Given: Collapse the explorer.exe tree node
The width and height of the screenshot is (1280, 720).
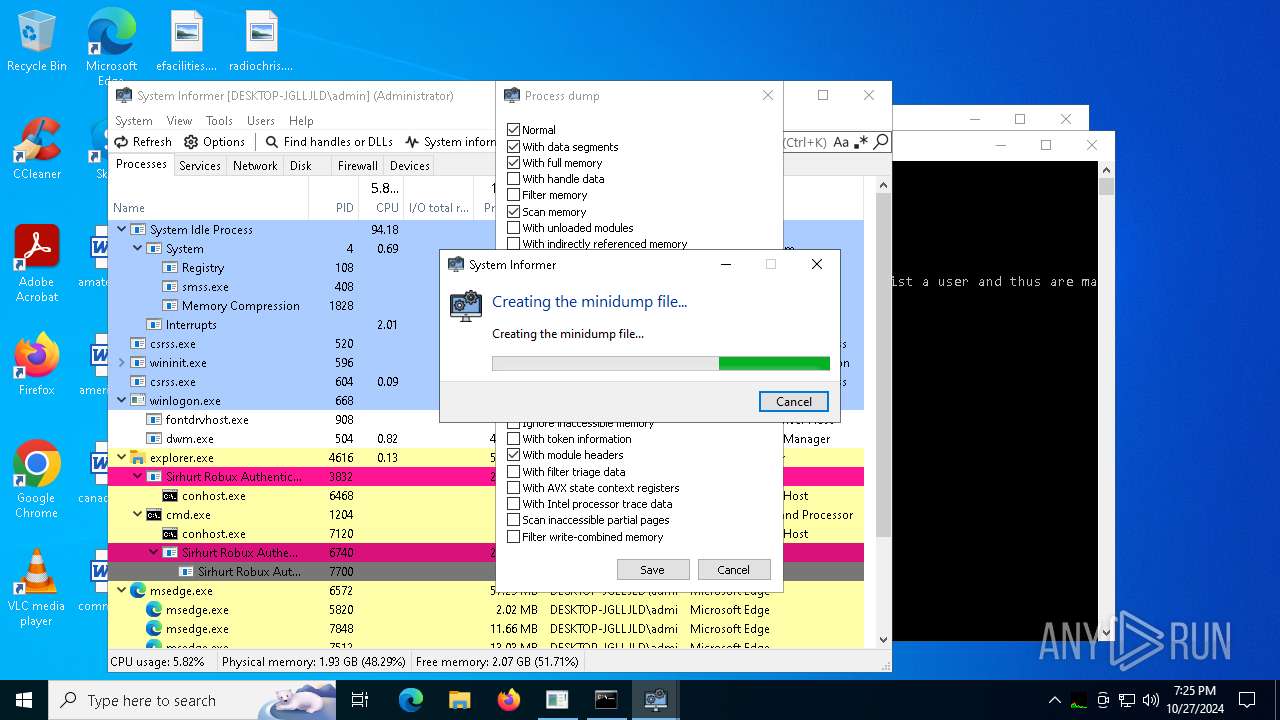Looking at the screenshot, I should (122, 458).
